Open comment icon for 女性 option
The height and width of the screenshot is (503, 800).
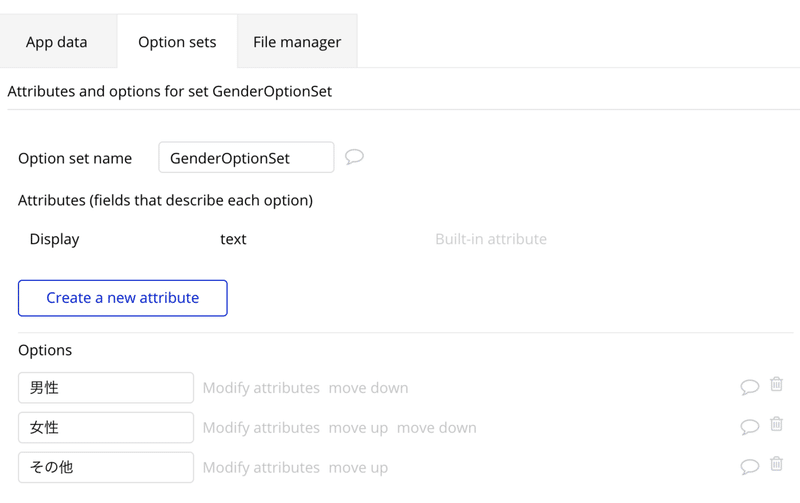coord(749,427)
